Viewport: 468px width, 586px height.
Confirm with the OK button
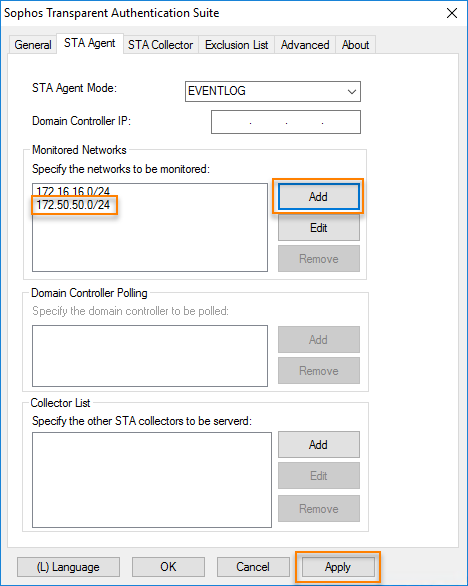[x=168, y=567]
